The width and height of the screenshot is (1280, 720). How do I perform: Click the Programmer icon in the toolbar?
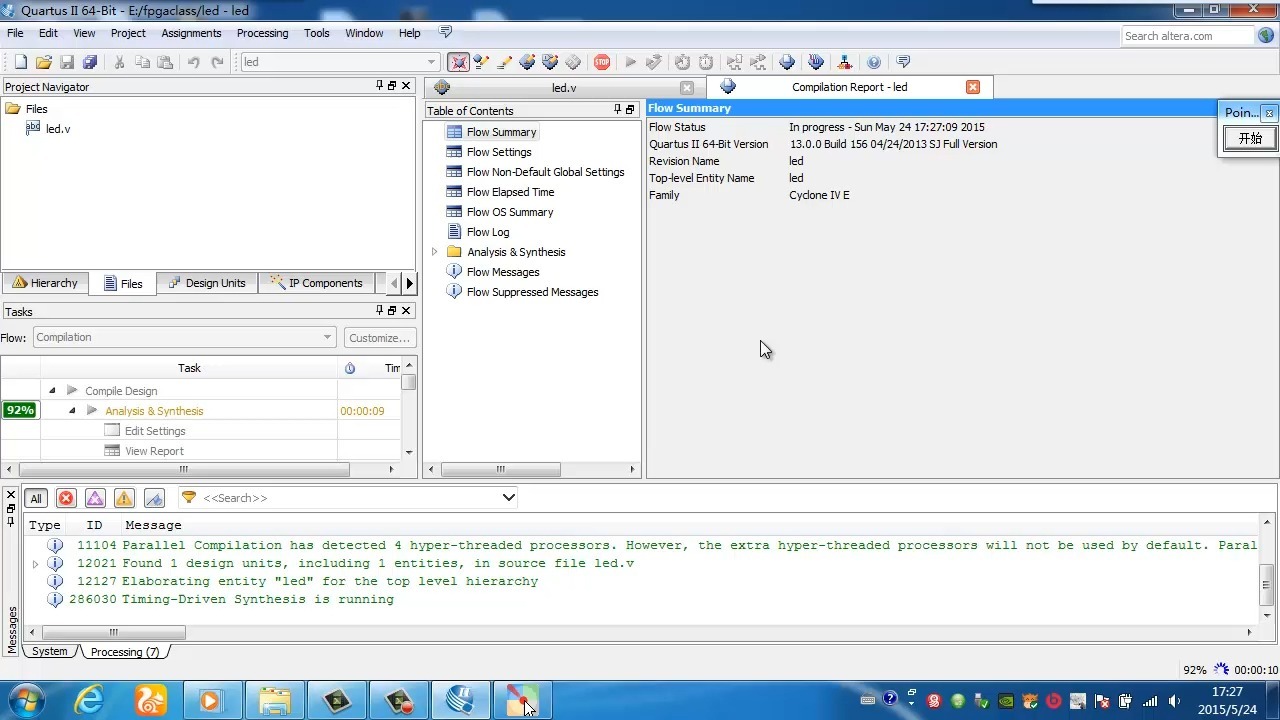816,62
